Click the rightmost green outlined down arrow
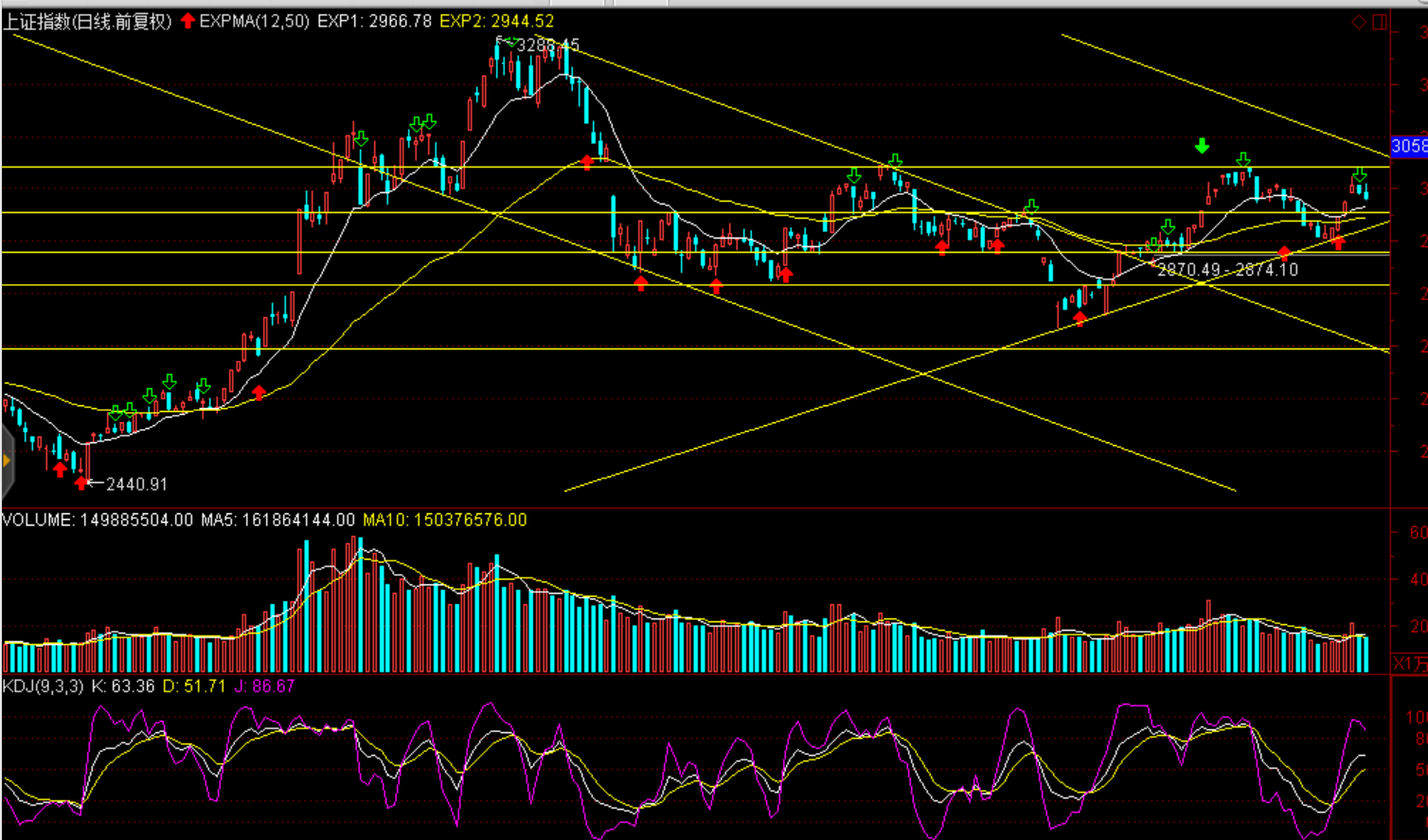The image size is (1428, 840). tap(1360, 175)
